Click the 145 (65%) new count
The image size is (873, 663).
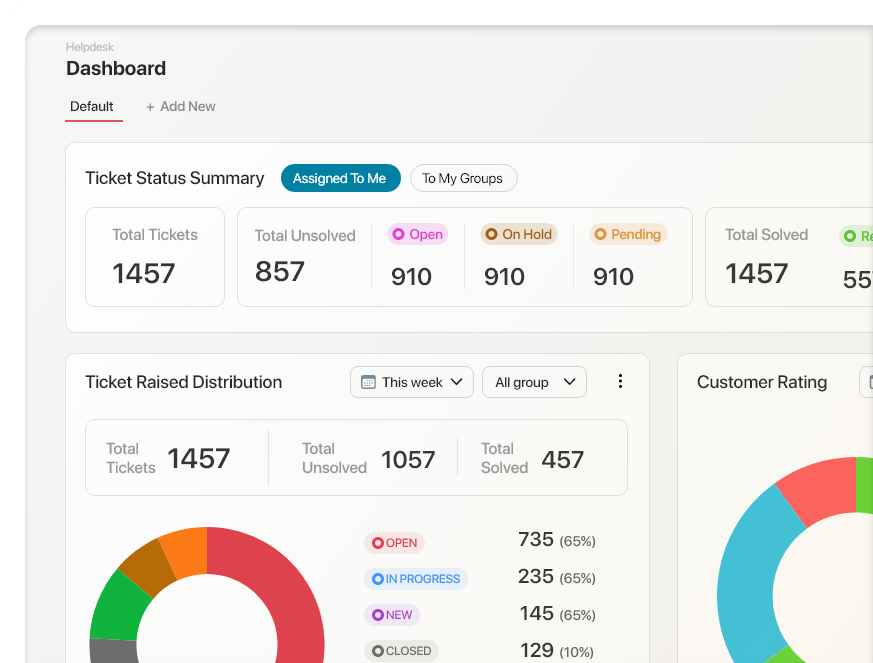coord(557,614)
